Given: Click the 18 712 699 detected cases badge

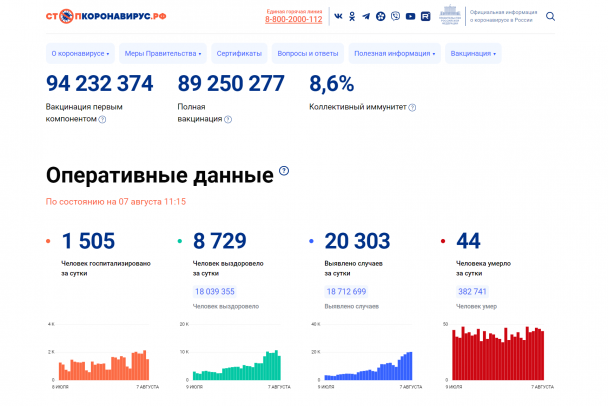Looking at the screenshot, I should [x=346, y=292].
